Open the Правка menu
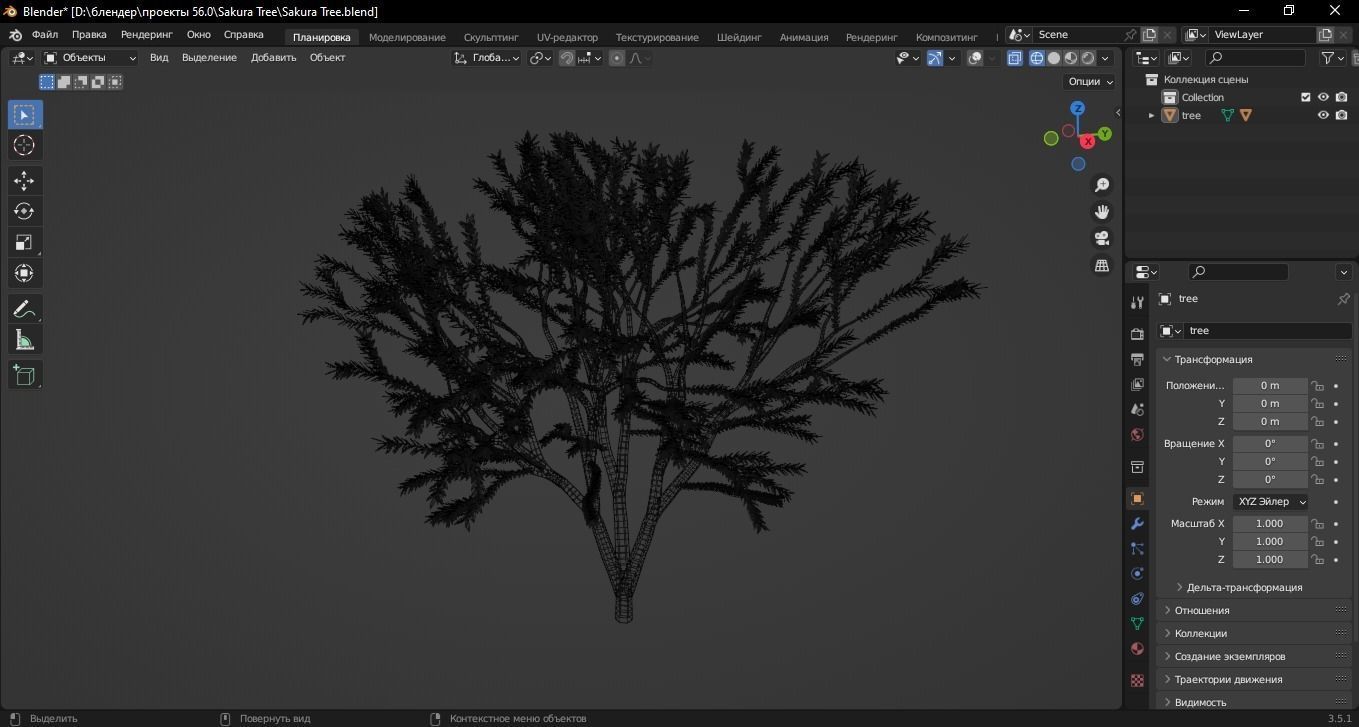Screen dimensions: 1359x727 (89, 35)
